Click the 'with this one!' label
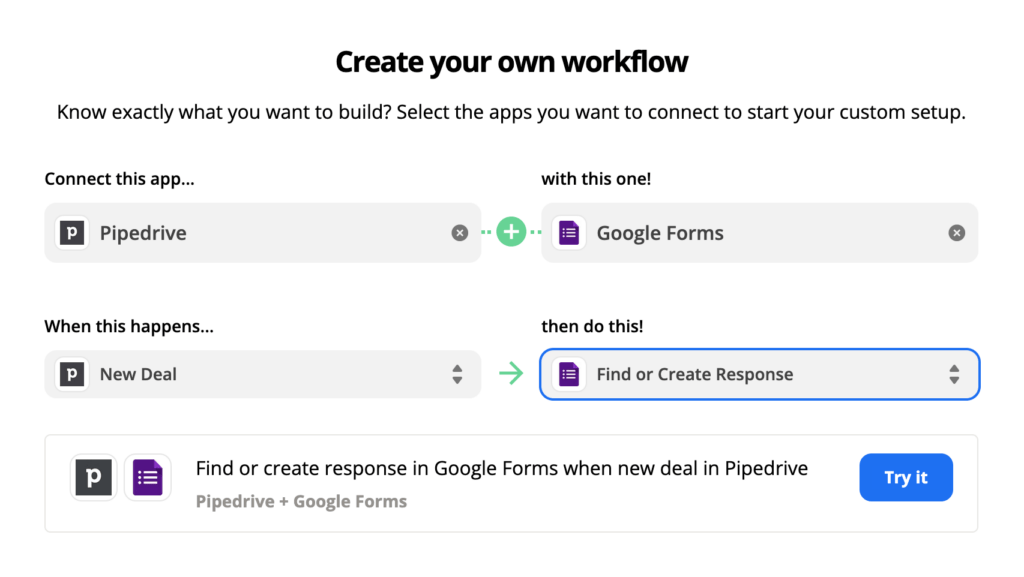Image resolution: width=1024 pixels, height=577 pixels. 596,179
